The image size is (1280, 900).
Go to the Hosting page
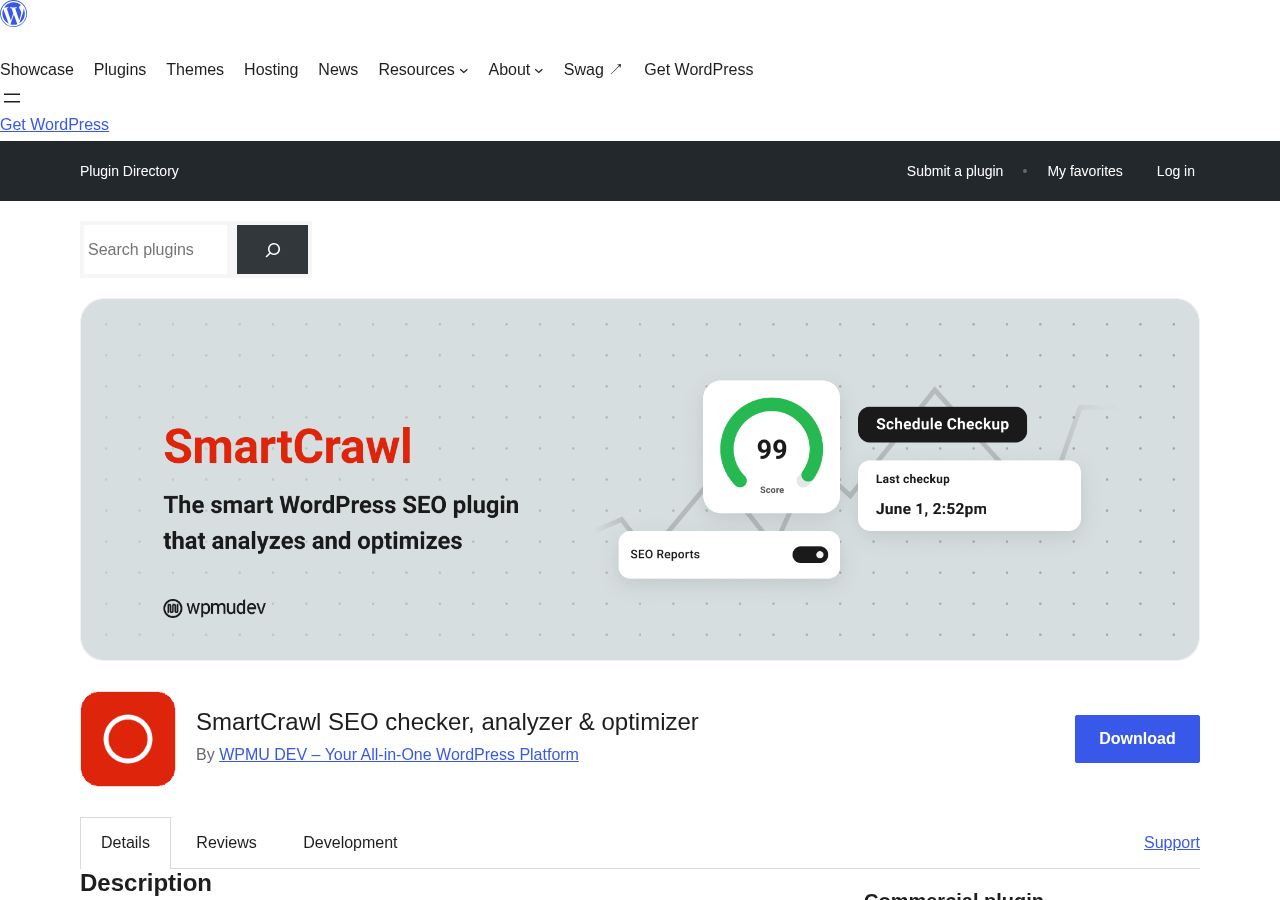click(271, 70)
